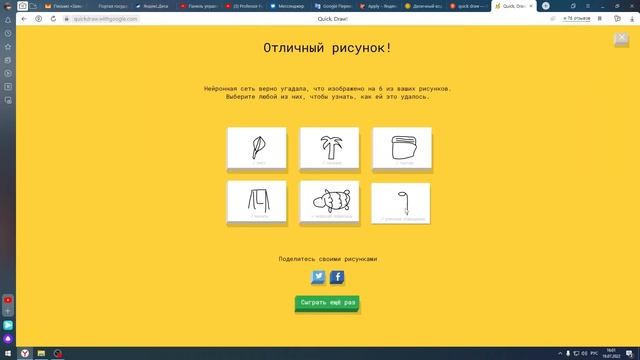The image size is (640, 360).
Task: Open the video play icon in sidebar
Action: coord(8,73)
